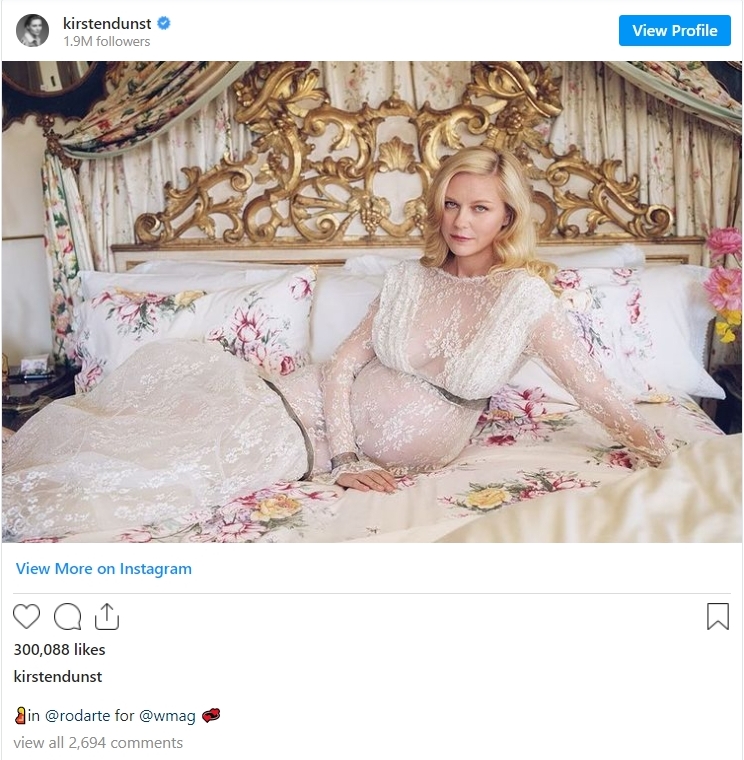This screenshot has height=760, width=744.
Task: Save the post with the bookmark icon
Action: tap(717, 616)
